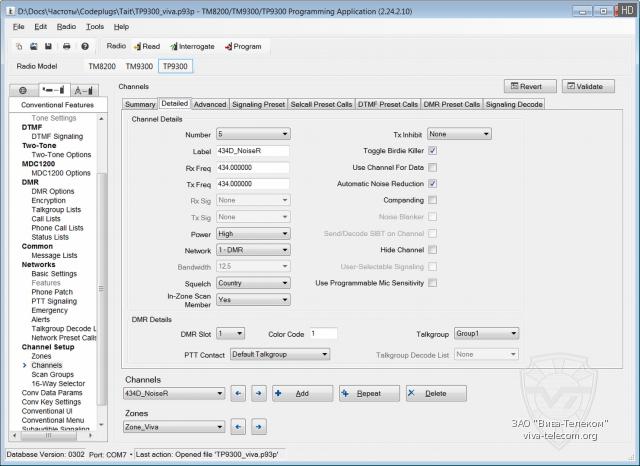The image size is (640, 466).
Task: Open Help via question mark icon
Action: click(85, 46)
